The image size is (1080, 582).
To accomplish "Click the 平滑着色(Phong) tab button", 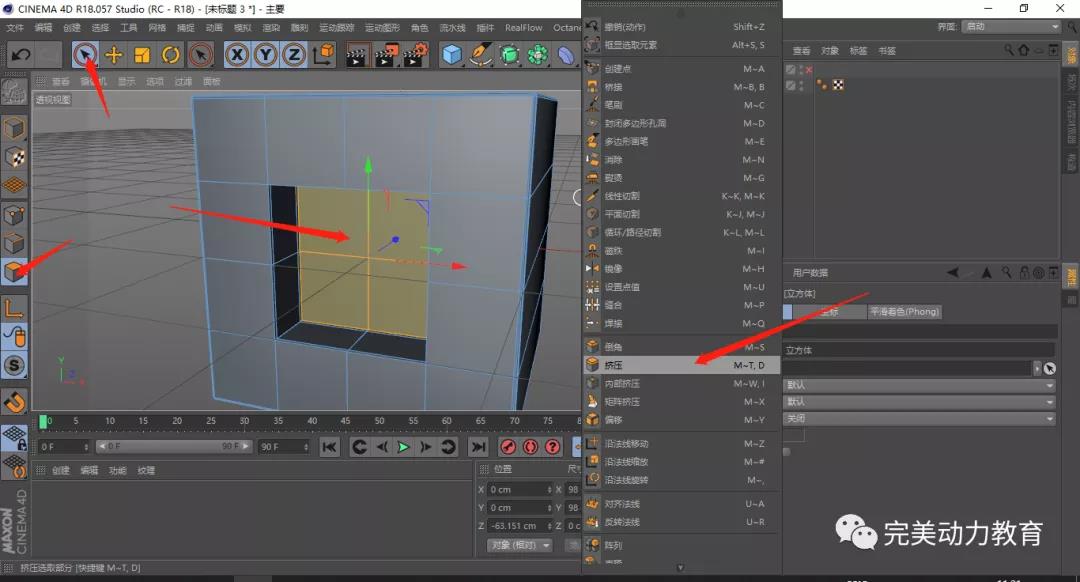I will pos(904,312).
